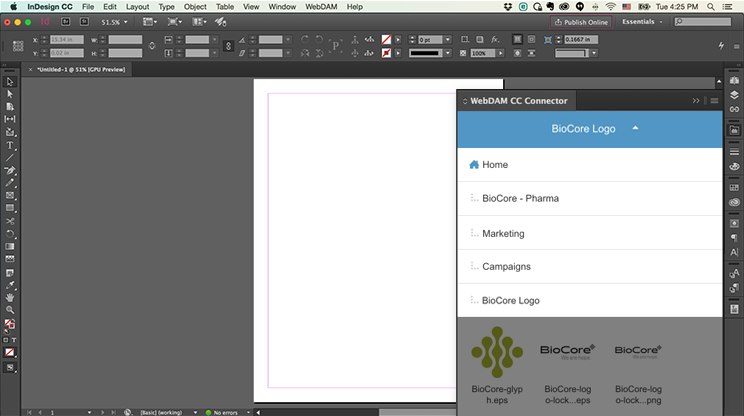This screenshot has height=416, width=744.
Task: Select the Gradient Swatch tool
Action: point(9,247)
